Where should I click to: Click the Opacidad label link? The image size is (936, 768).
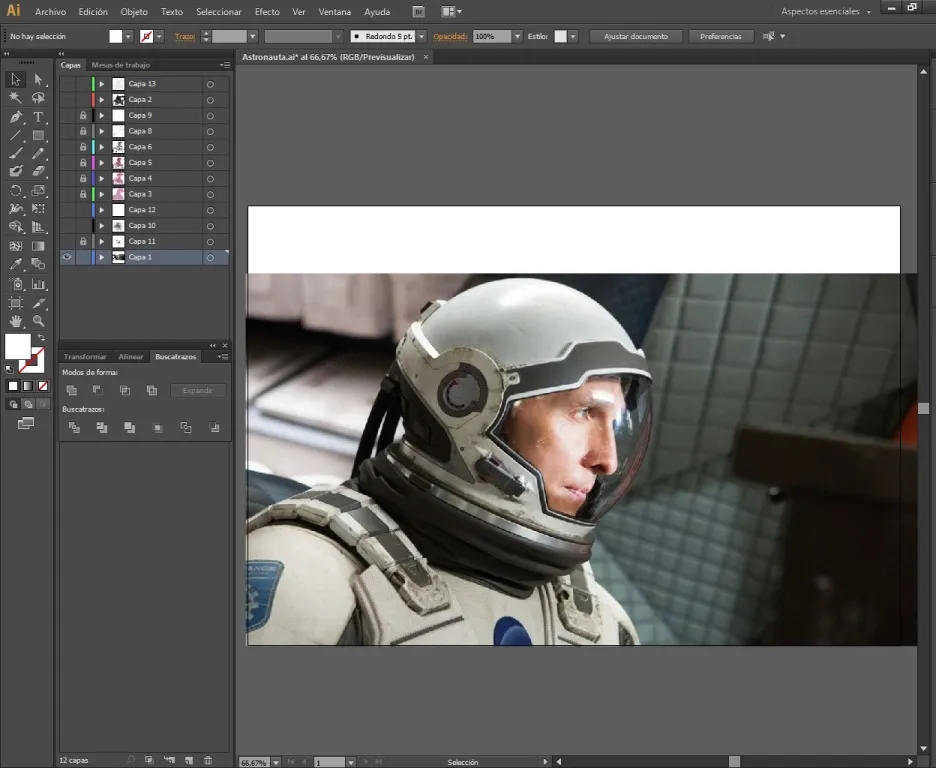click(450, 36)
